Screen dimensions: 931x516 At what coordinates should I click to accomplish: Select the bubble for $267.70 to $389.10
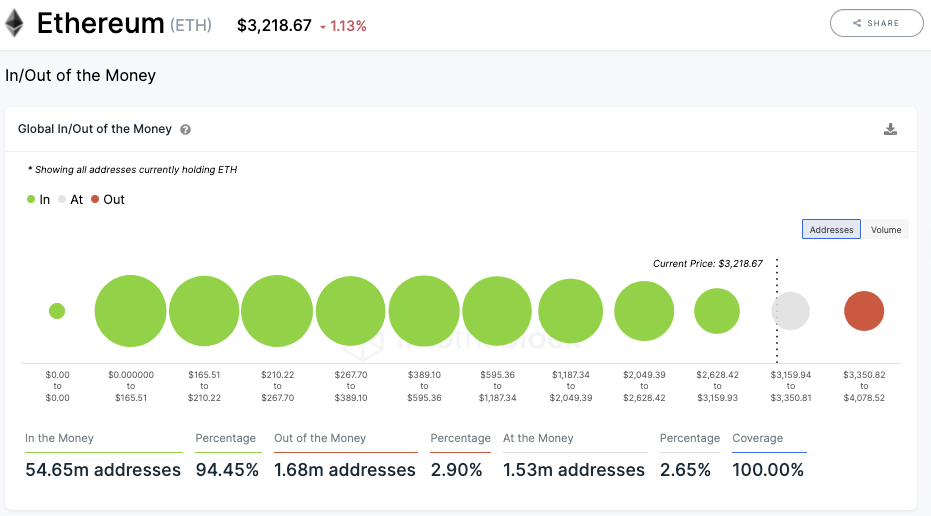[x=350, y=311]
